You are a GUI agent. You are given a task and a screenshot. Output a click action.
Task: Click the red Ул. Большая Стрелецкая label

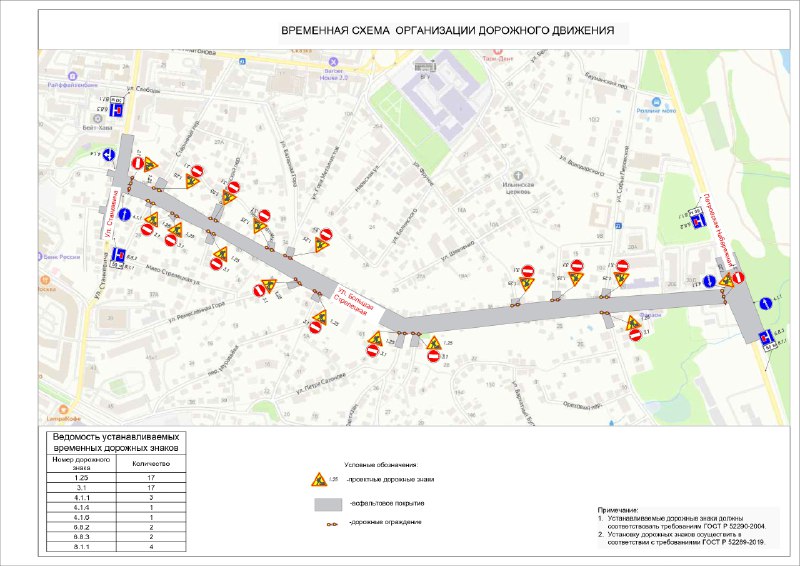click(x=355, y=301)
